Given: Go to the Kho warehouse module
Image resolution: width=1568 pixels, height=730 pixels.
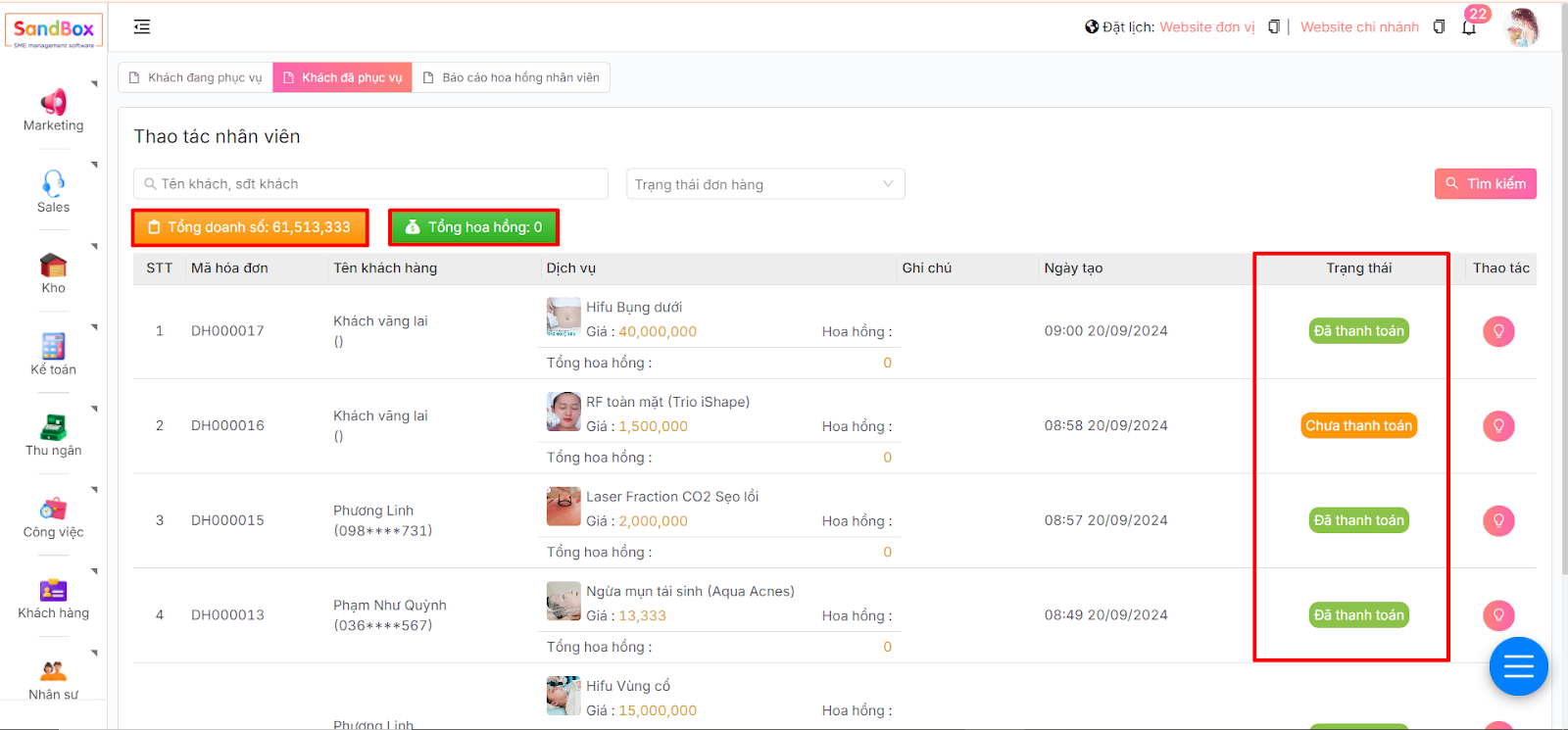Looking at the screenshot, I should click(53, 265).
